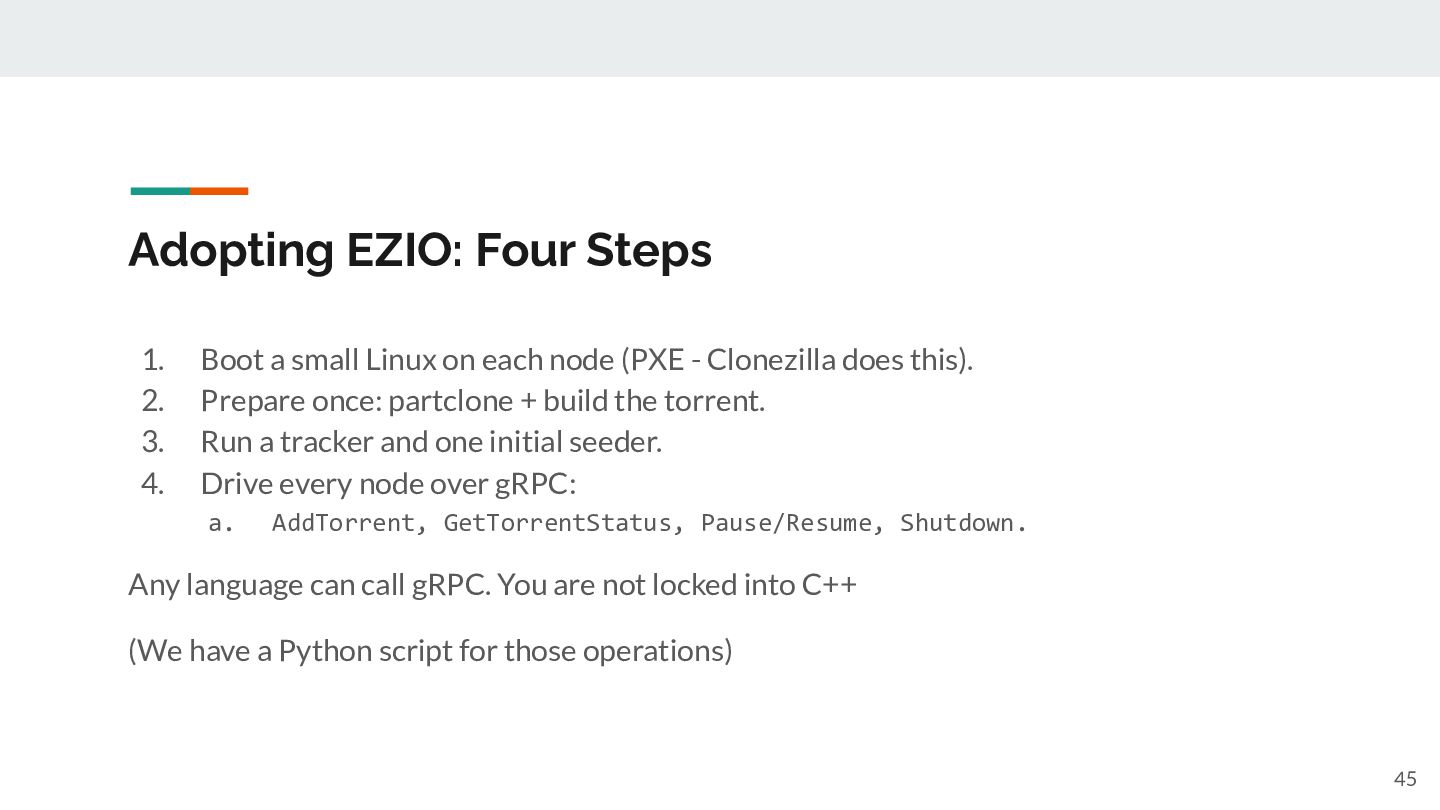The height and width of the screenshot is (810, 1440).
Task: Select the teal accent bar above the title
Action: tap(160, 191)
